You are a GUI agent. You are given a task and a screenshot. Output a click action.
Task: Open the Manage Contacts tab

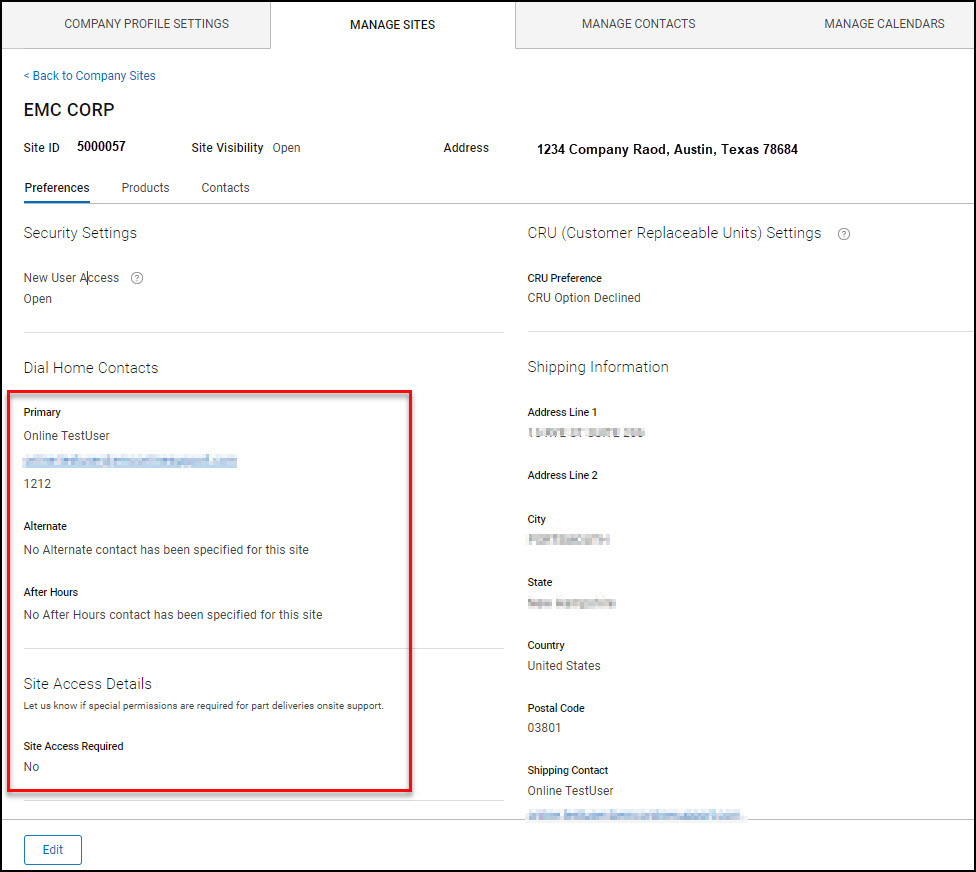tap(638, 24)
